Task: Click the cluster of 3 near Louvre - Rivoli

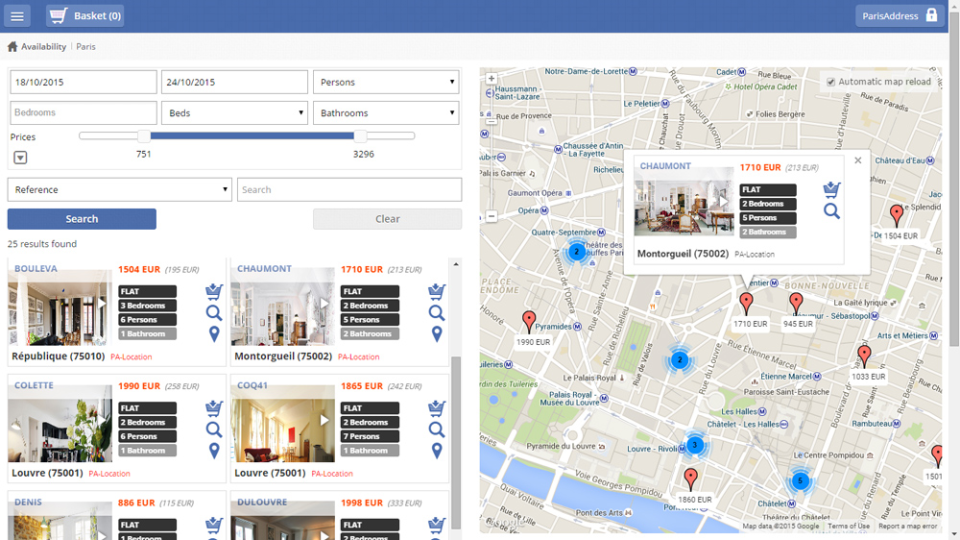Action: (695, 445)
